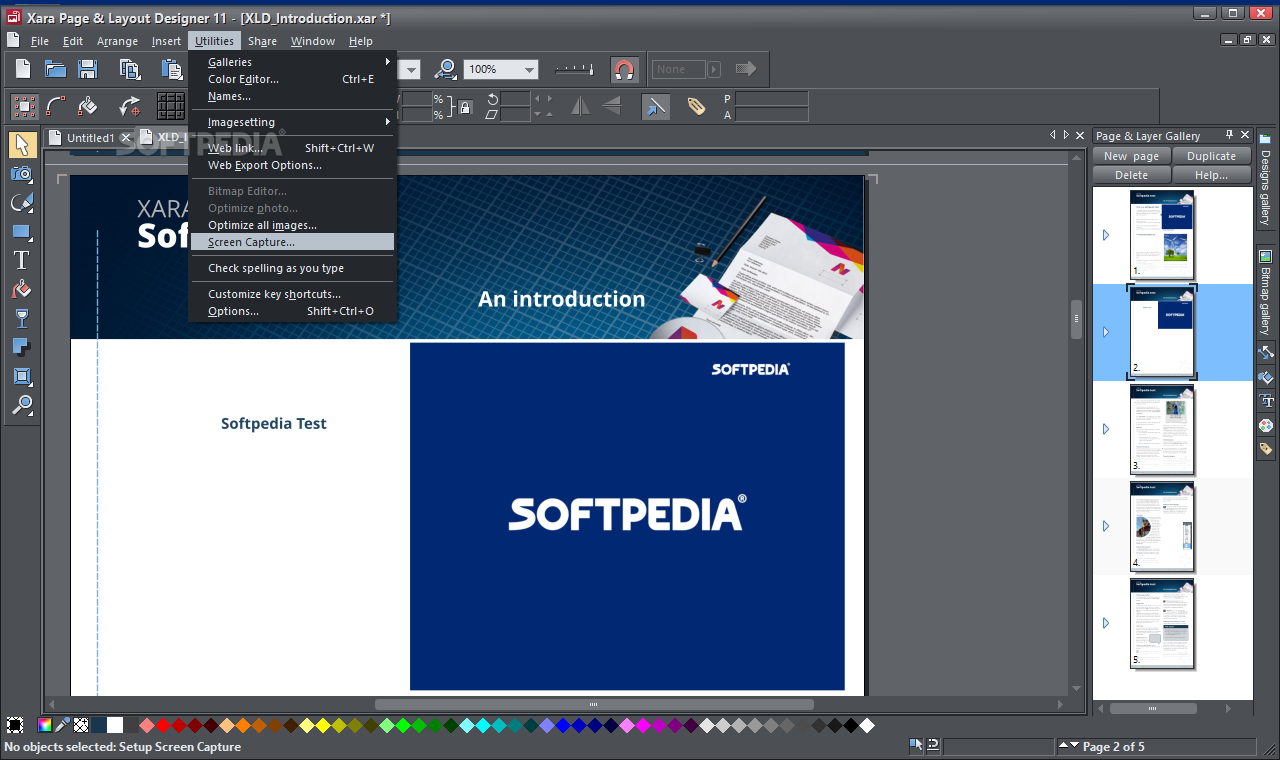Toggle the highlighted scale line widths button

tap(656, 106)
